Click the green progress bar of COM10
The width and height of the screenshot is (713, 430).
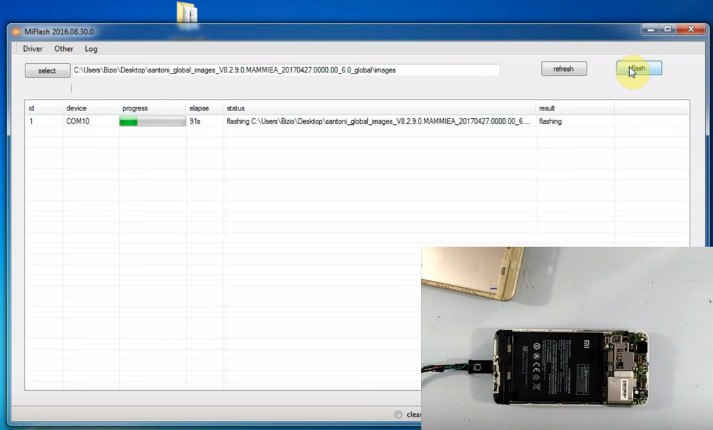pyautogui.click(x=152, y=121)
